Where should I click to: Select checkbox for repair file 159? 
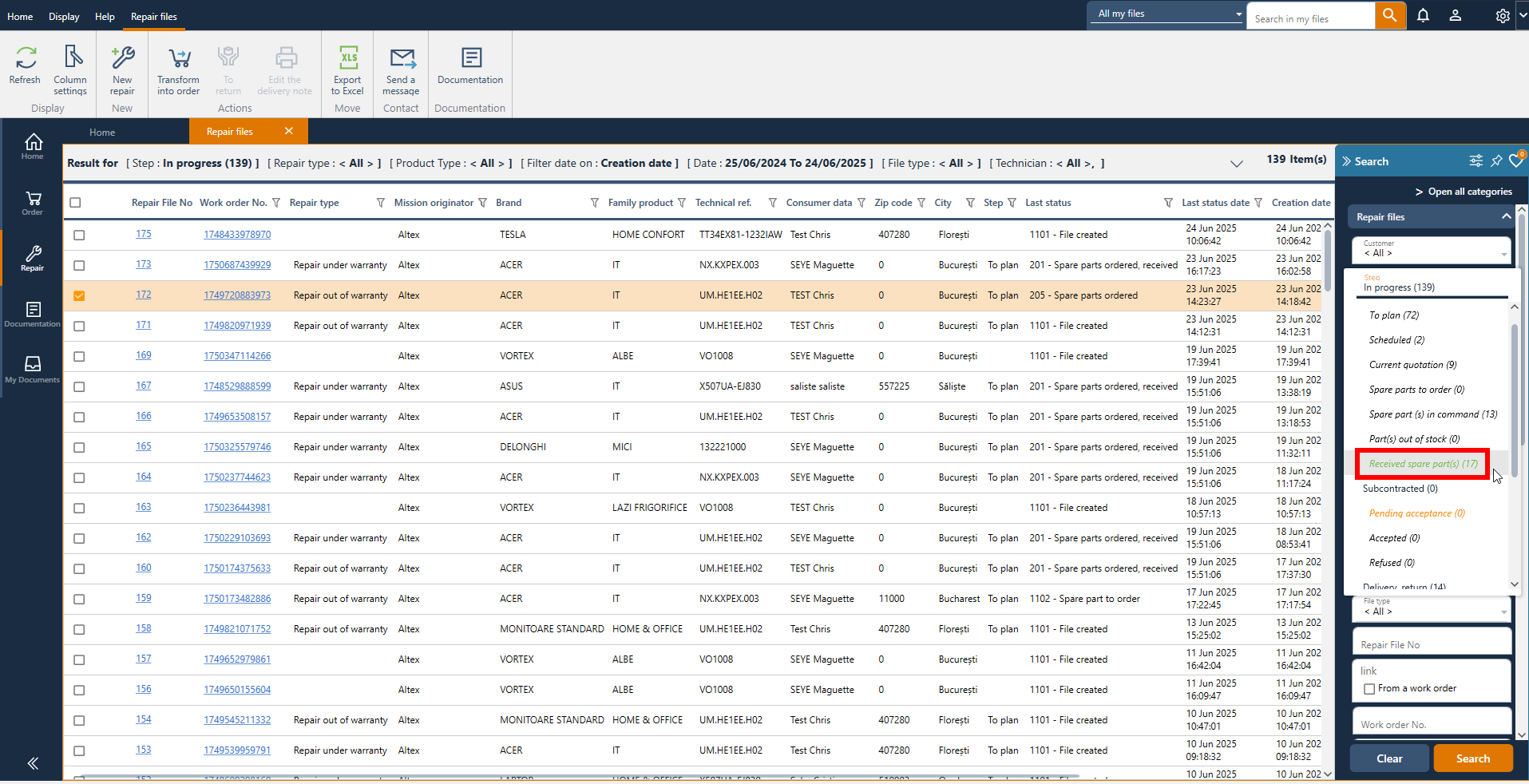pyautogui.click(x=79, y=599)
